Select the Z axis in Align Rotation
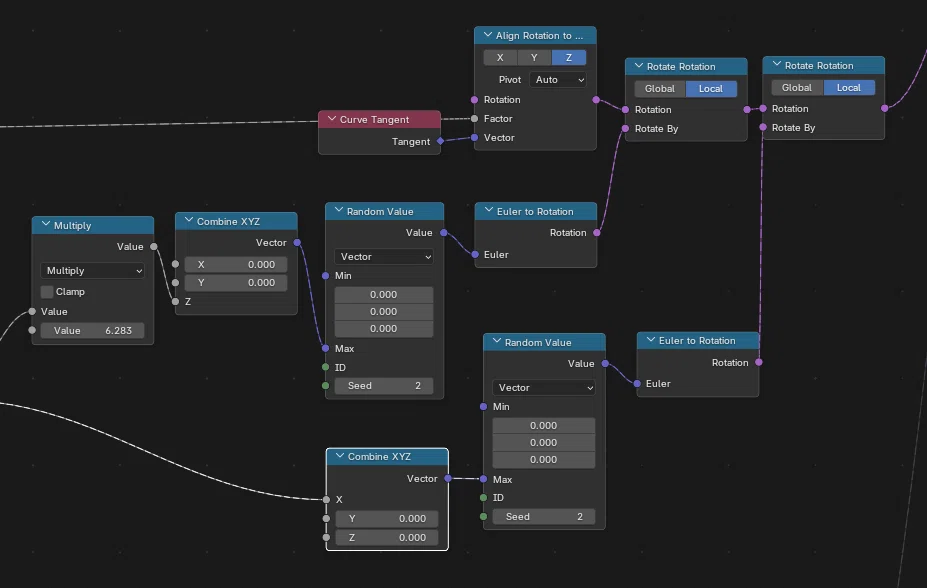Viewport: 927px width, 588px height. click(x=569, y=57)
